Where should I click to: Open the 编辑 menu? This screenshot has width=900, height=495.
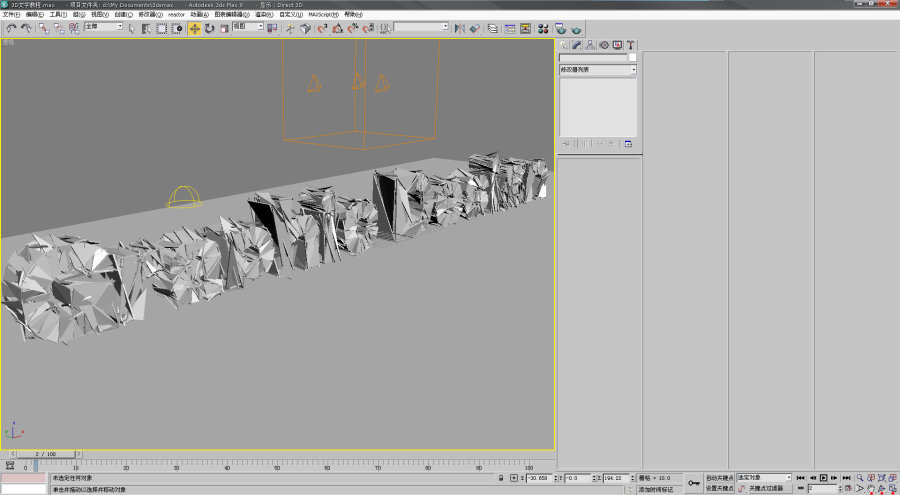coord(34,14)
